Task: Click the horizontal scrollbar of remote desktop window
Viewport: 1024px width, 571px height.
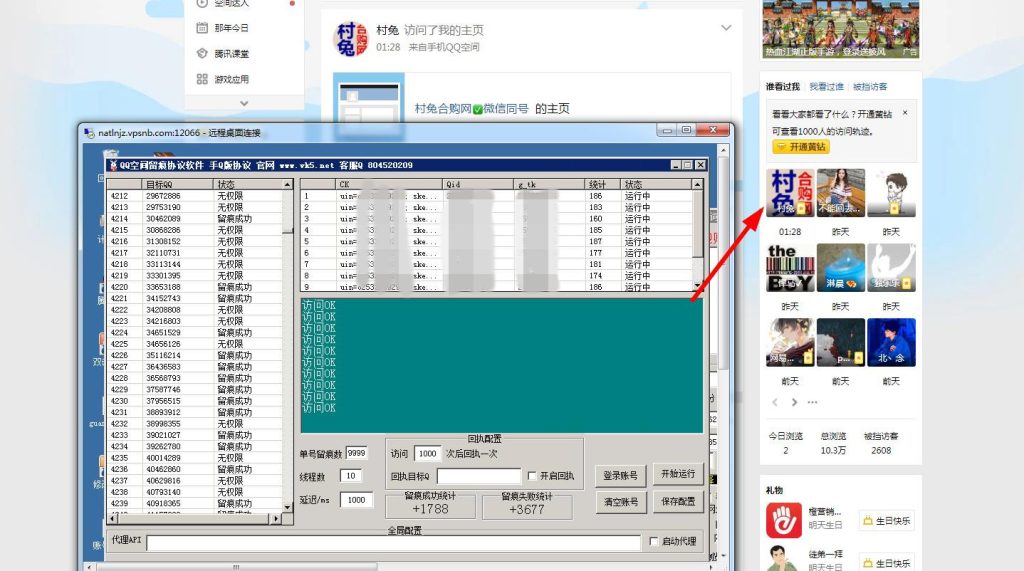Action: coord(400,566)
